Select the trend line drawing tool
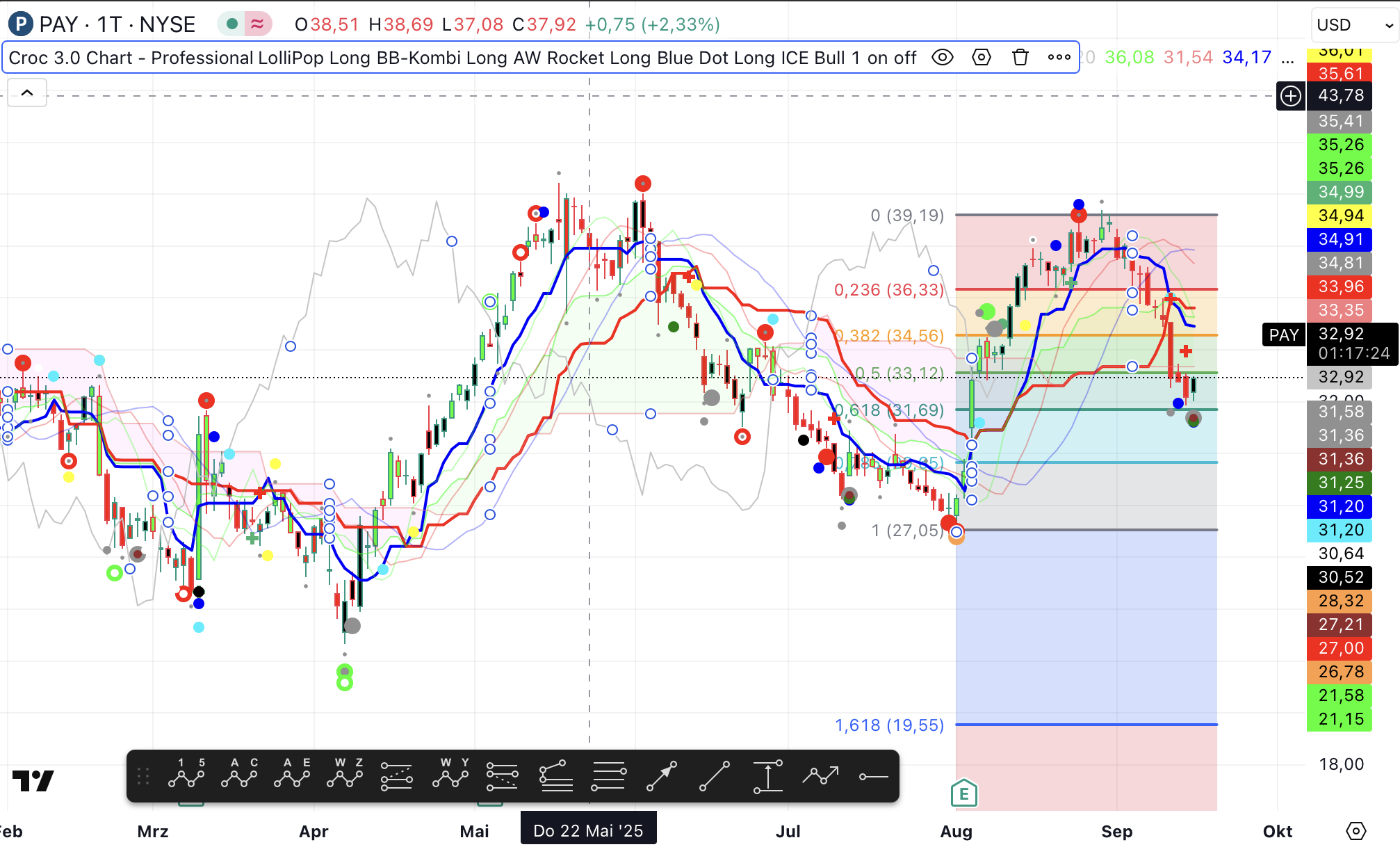 click(714, 775)
